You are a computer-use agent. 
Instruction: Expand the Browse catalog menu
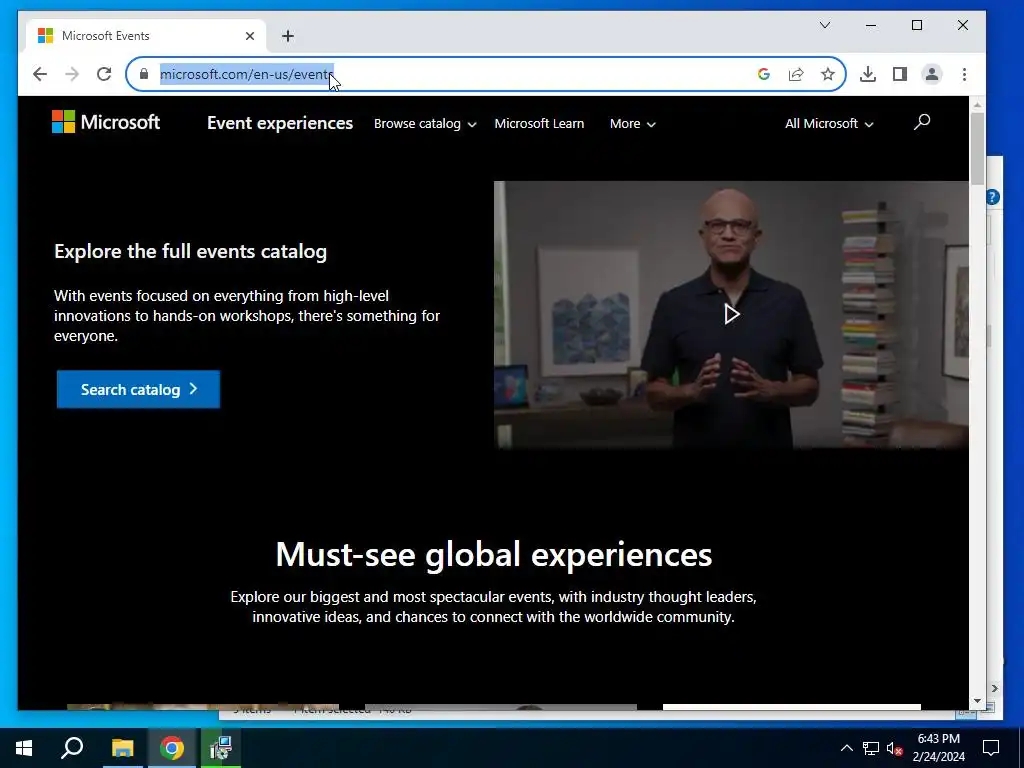coord(425,123)
